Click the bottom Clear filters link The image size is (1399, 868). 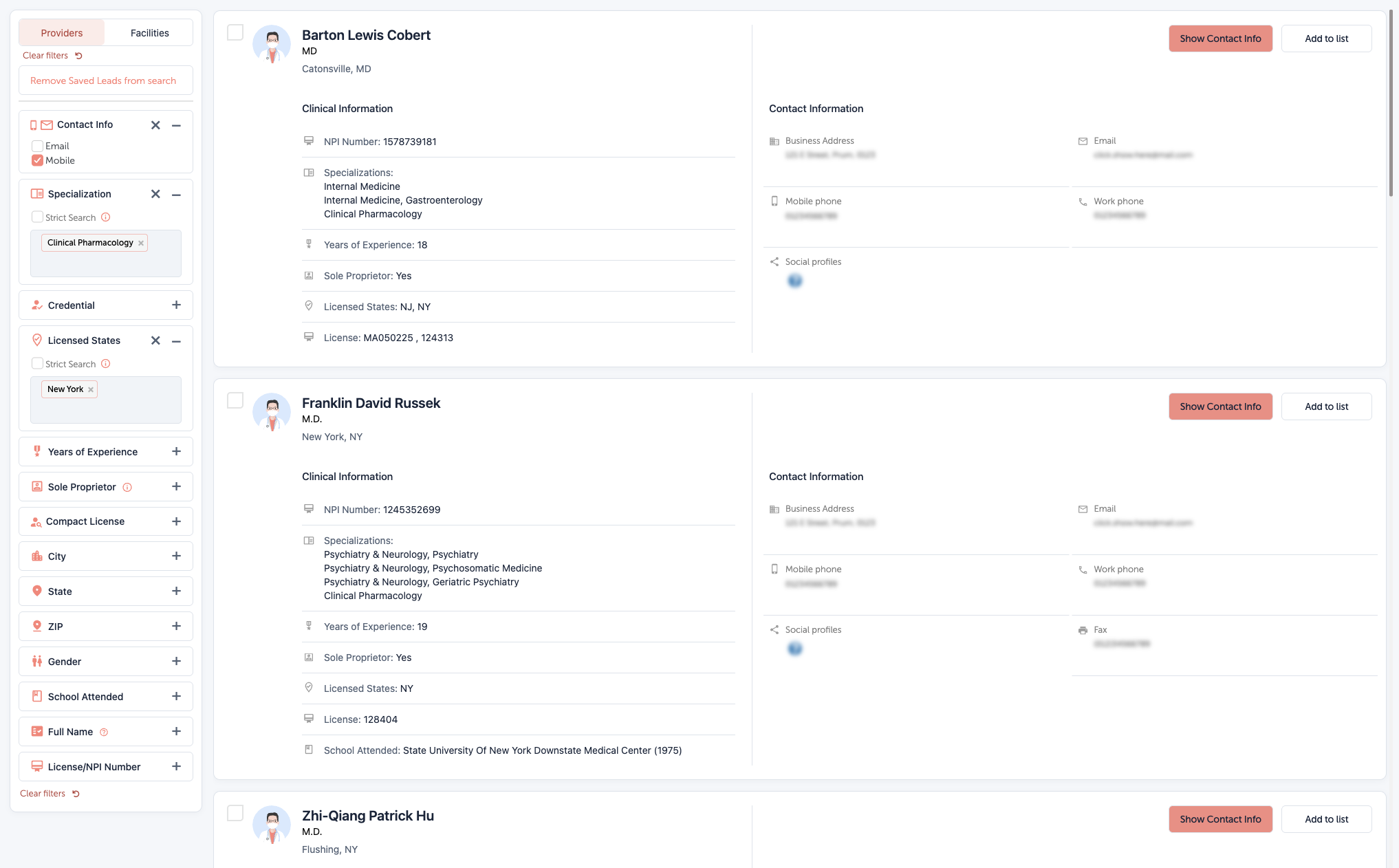pyautogui.click(x=50, y=794)
